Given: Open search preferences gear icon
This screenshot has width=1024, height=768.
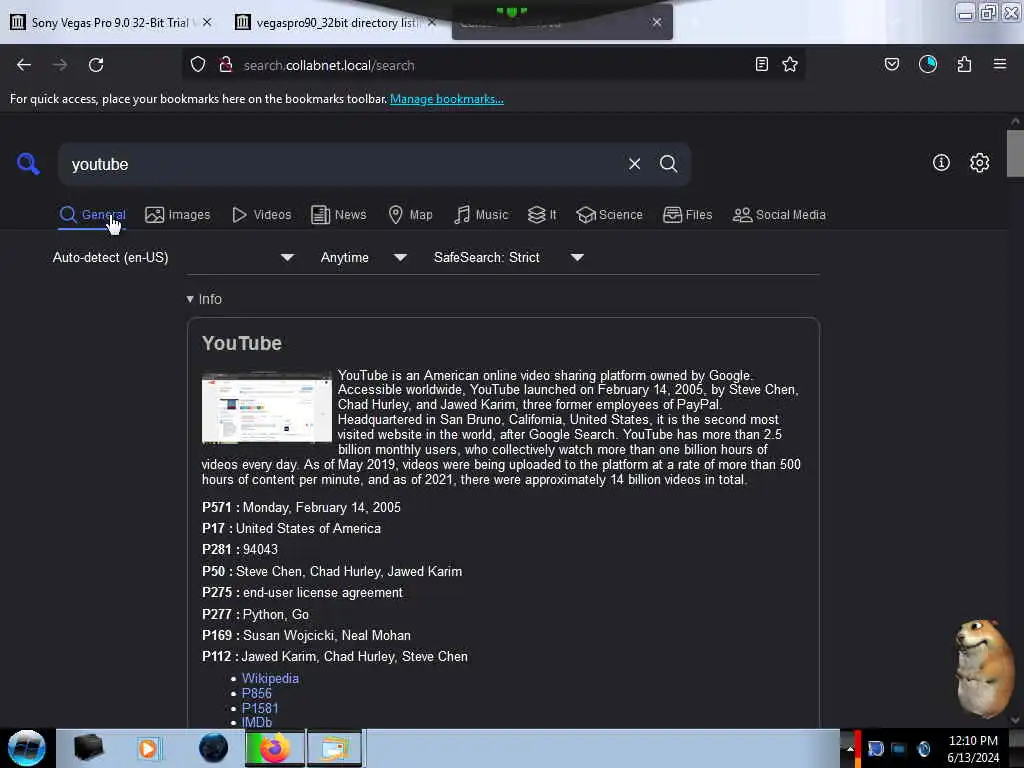Looking at the screenshot, I should 980,163.
